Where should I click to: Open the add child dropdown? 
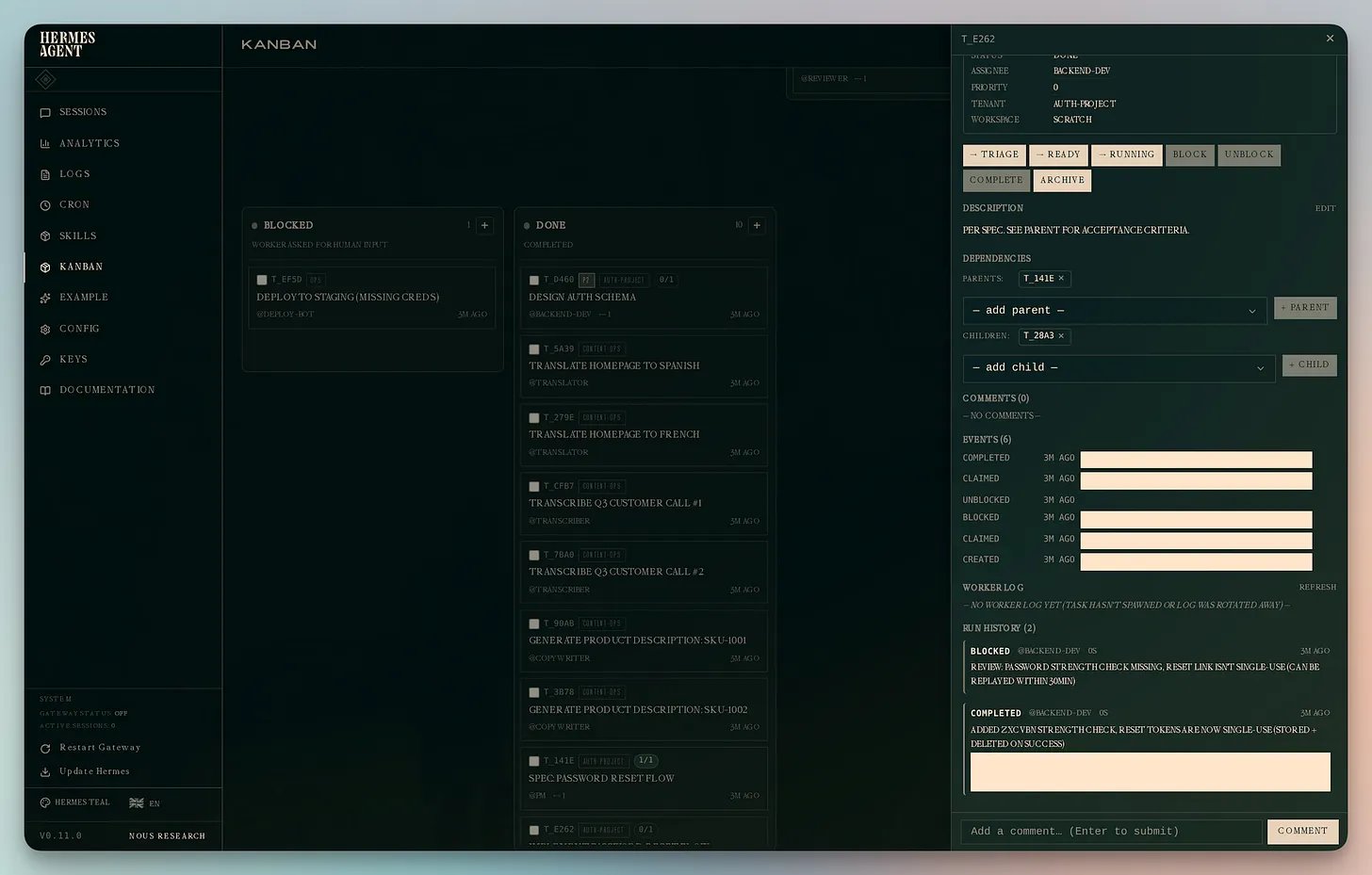click(x=1119, y=368)
